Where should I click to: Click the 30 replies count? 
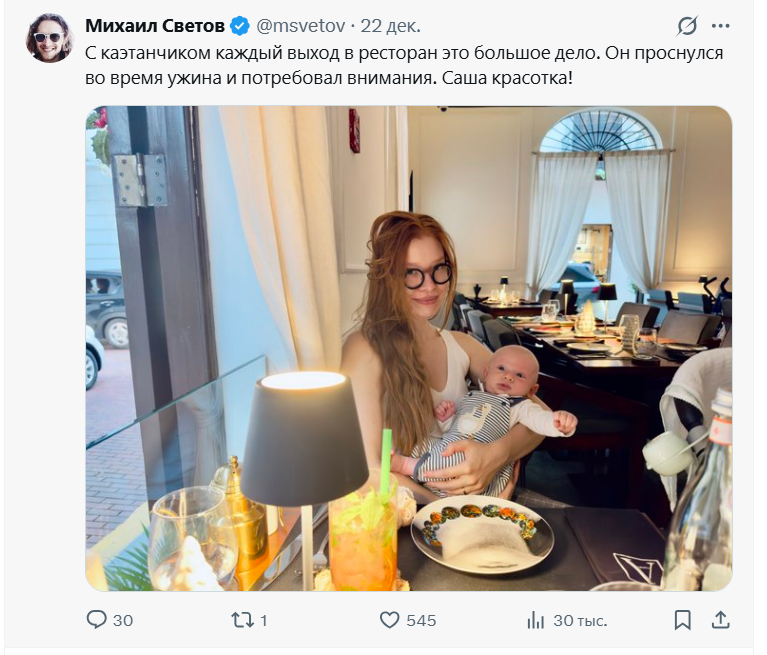(123, 620)
